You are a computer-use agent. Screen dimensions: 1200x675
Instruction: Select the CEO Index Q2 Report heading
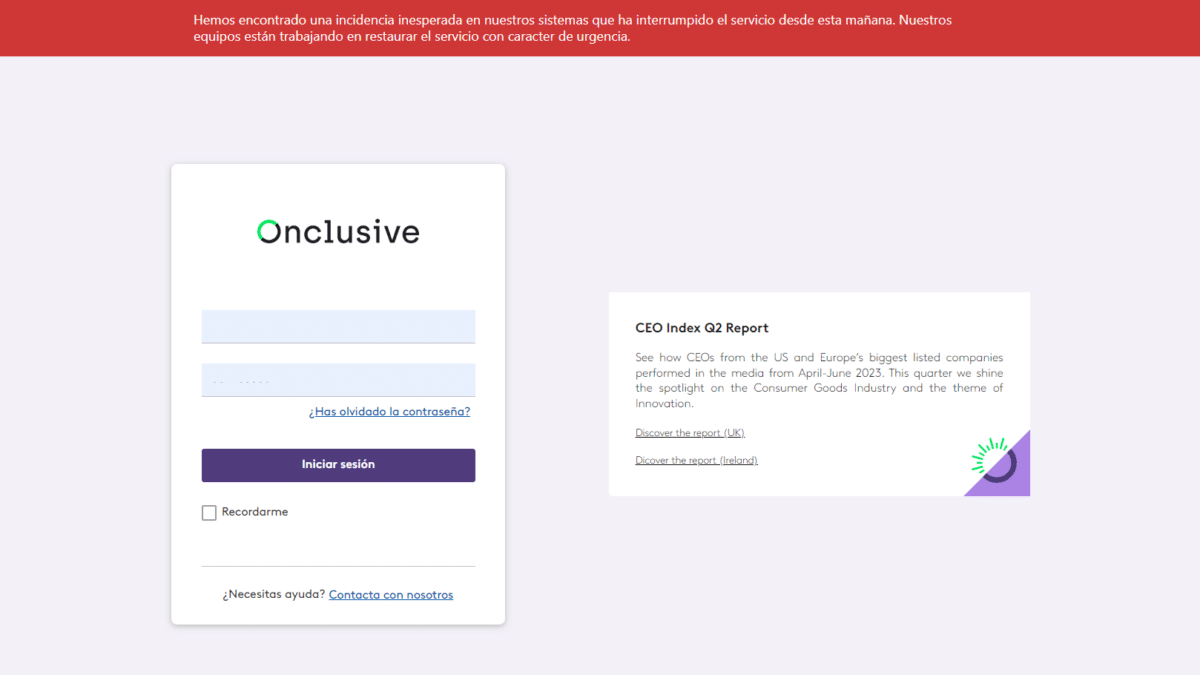(x=702, y=328)
